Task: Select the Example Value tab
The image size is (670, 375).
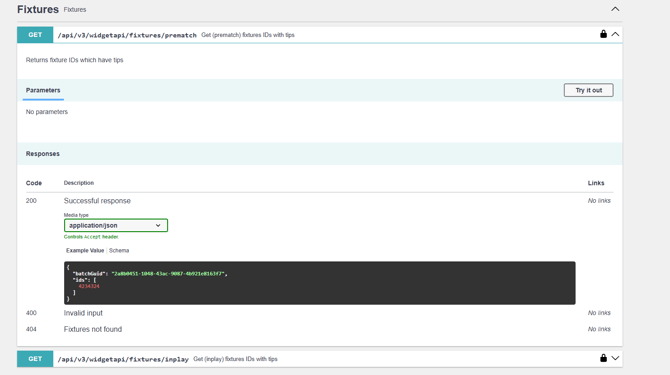Action: [x=85, y=251]
